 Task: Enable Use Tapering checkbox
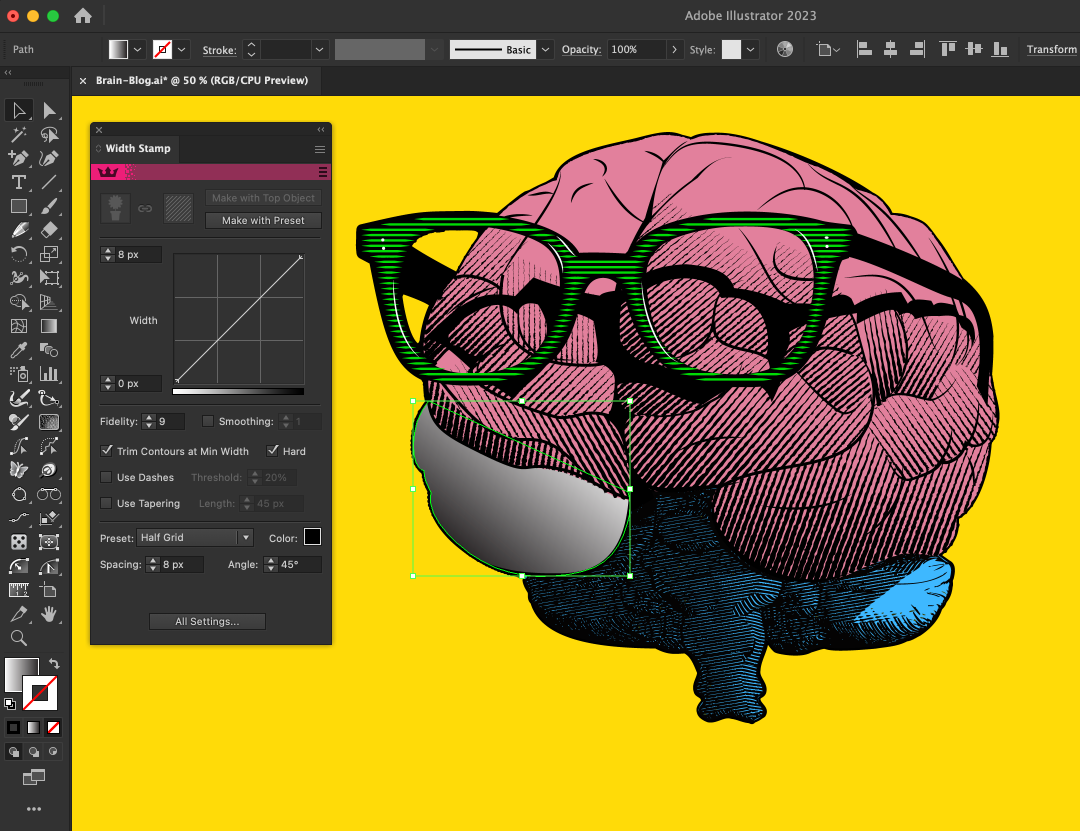pos(106,503)
